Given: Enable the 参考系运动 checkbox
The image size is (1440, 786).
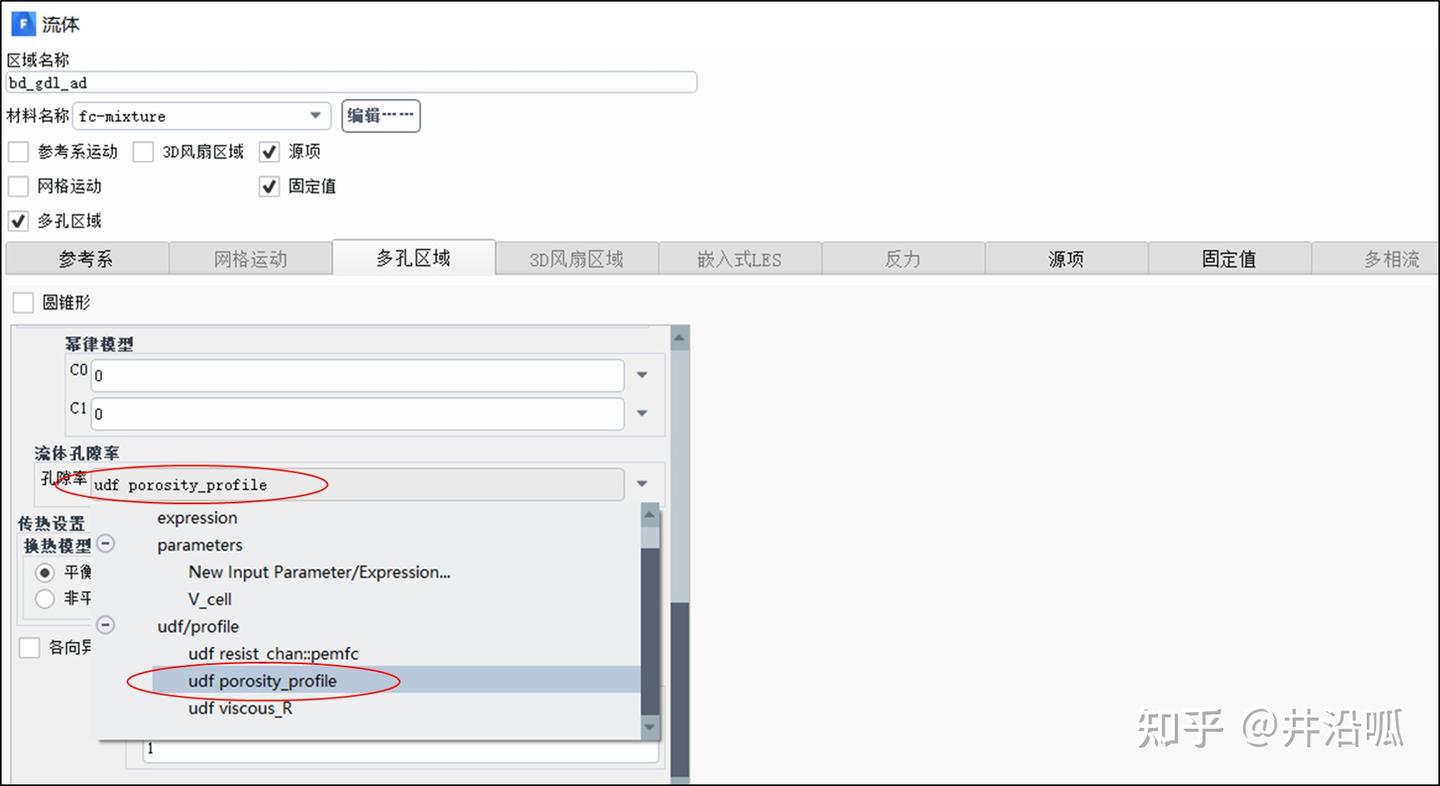Looking at the screenshot, I should point(17,151).
